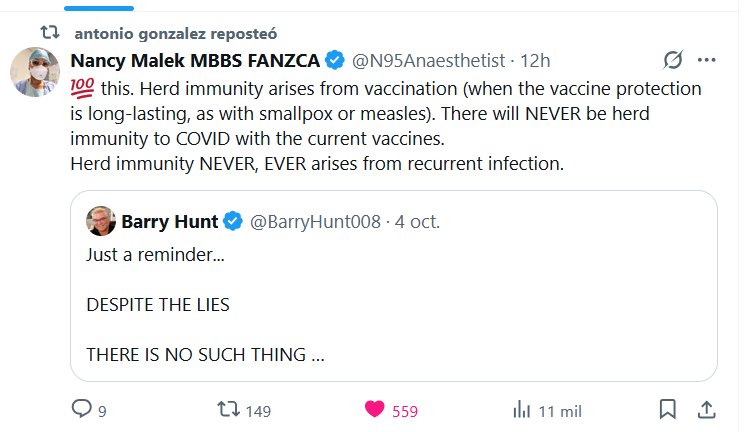Bookmark this post
746x432 pixels.
click(x=668, y=408)
